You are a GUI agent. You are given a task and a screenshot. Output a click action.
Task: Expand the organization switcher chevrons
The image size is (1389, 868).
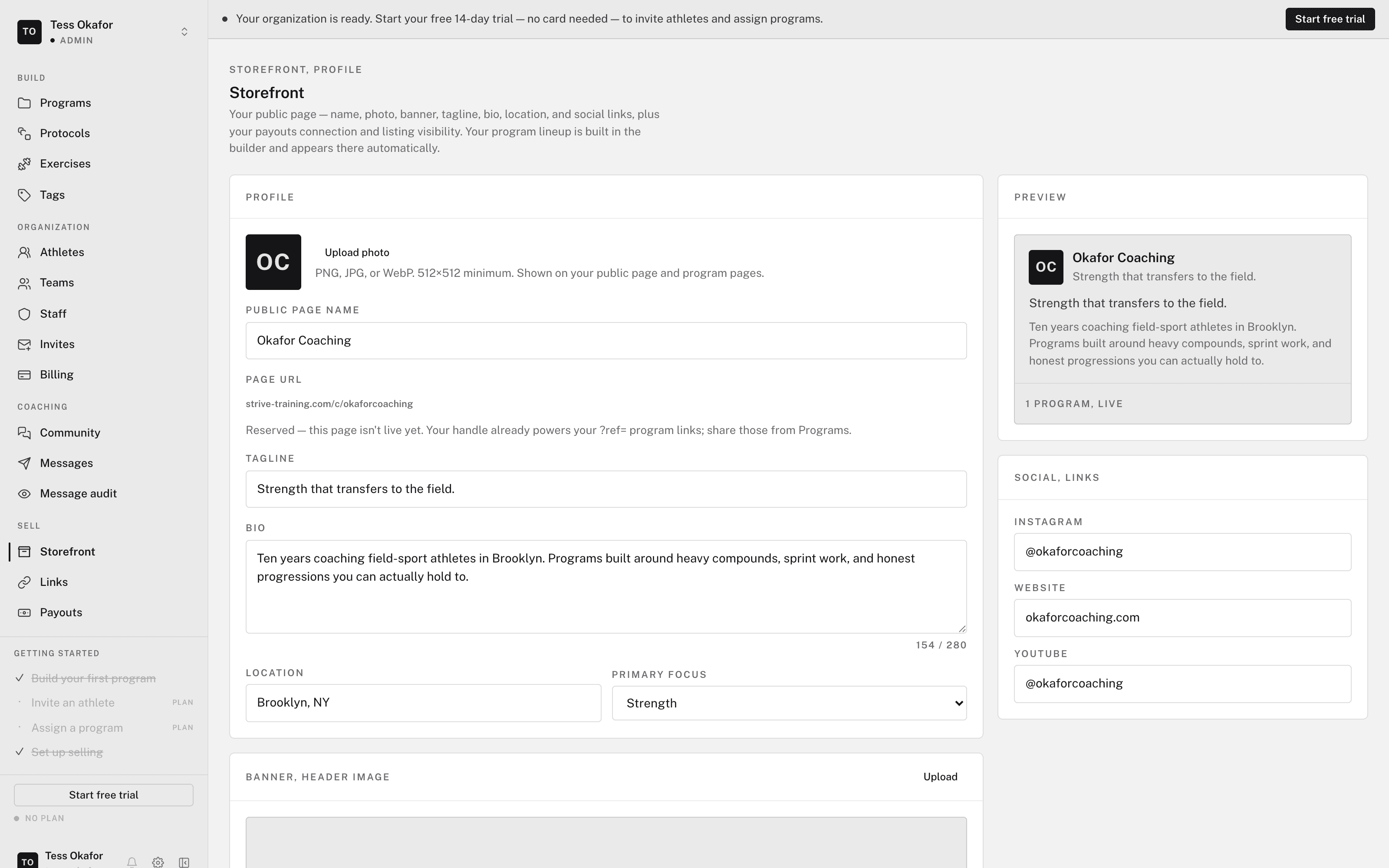tap(184, 32)
